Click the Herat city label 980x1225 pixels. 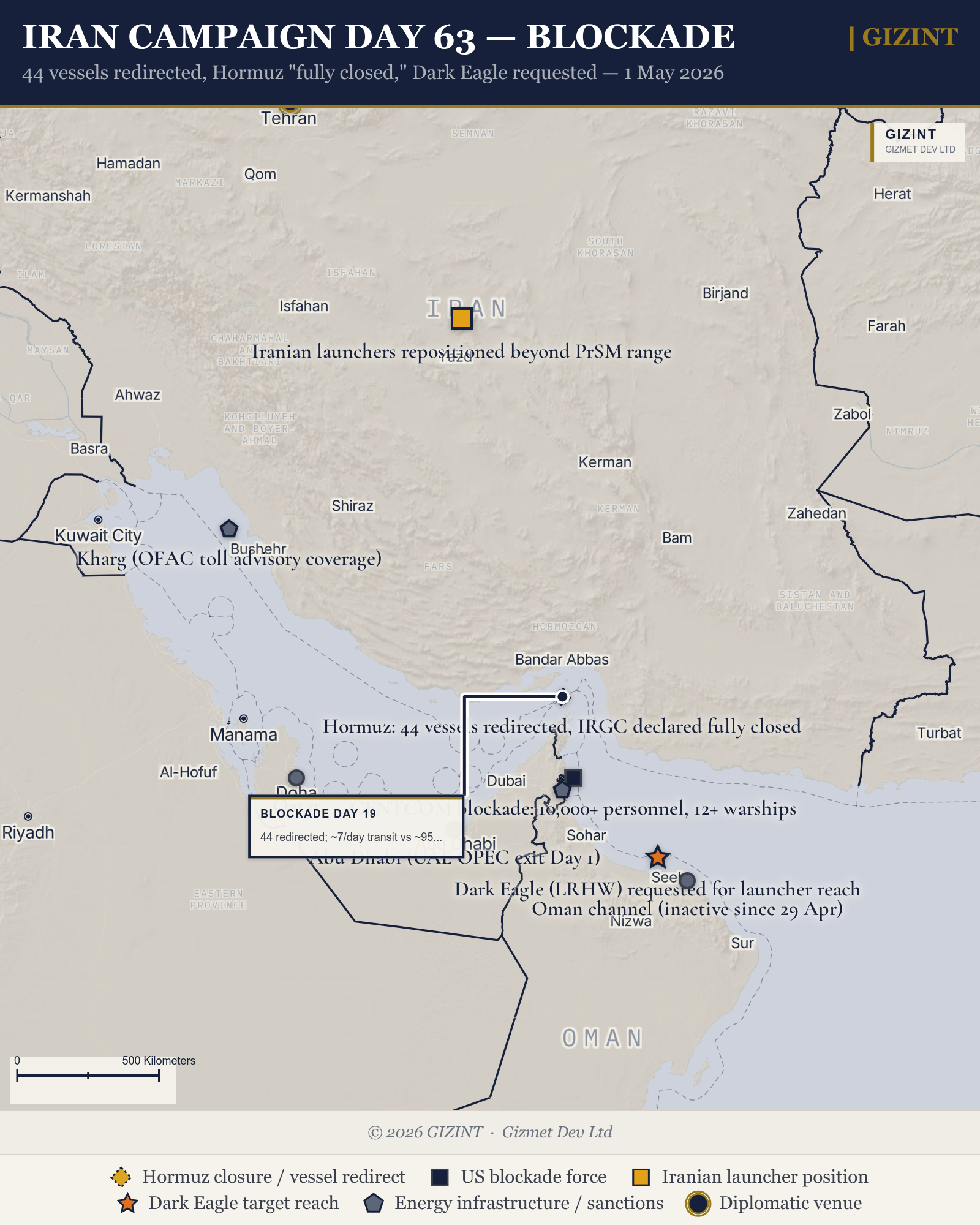pos(892,194)
